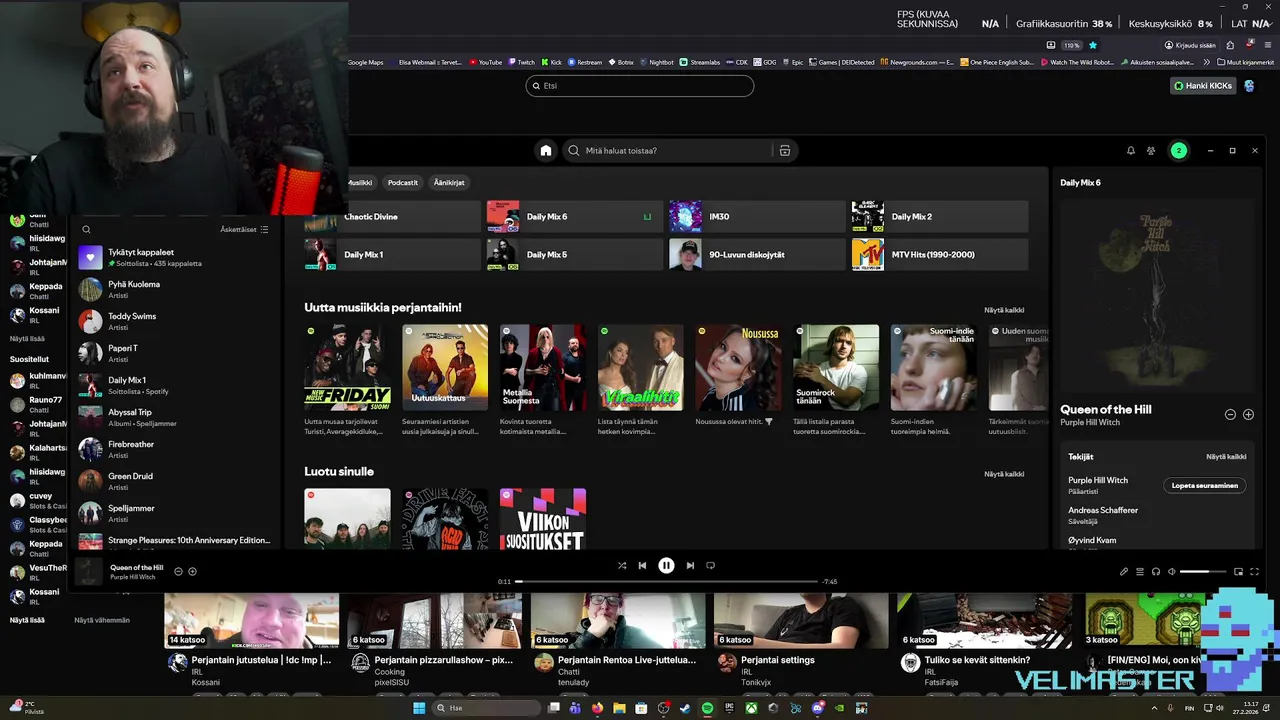
Task: Toggle shuffle in Spotify player
Action: point(622,566)
